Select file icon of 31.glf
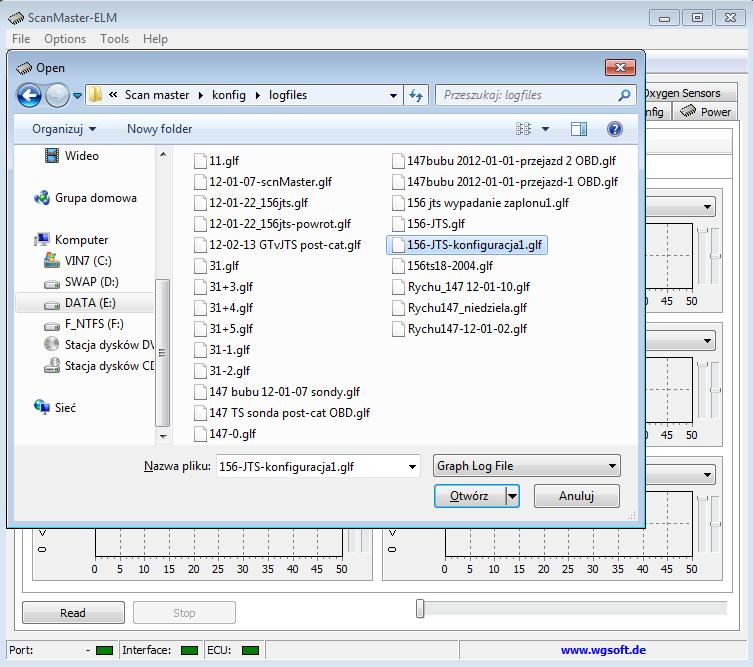 click(200, 266)
